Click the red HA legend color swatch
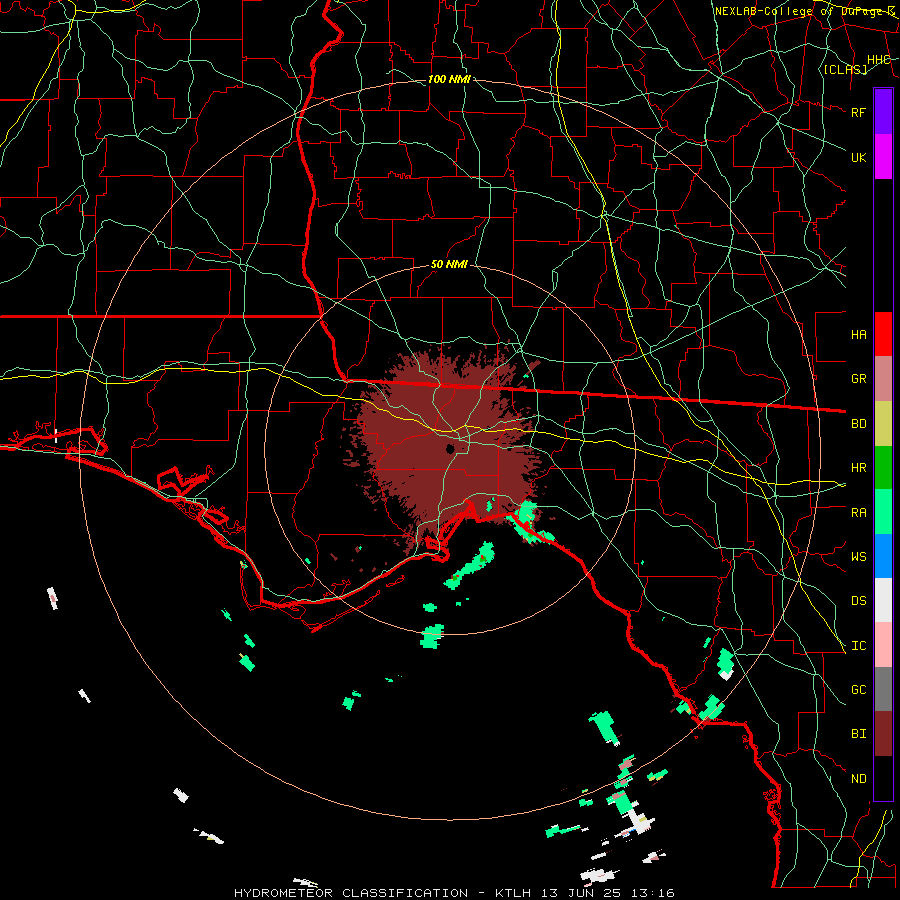900x900 pixels. [883, 334]
